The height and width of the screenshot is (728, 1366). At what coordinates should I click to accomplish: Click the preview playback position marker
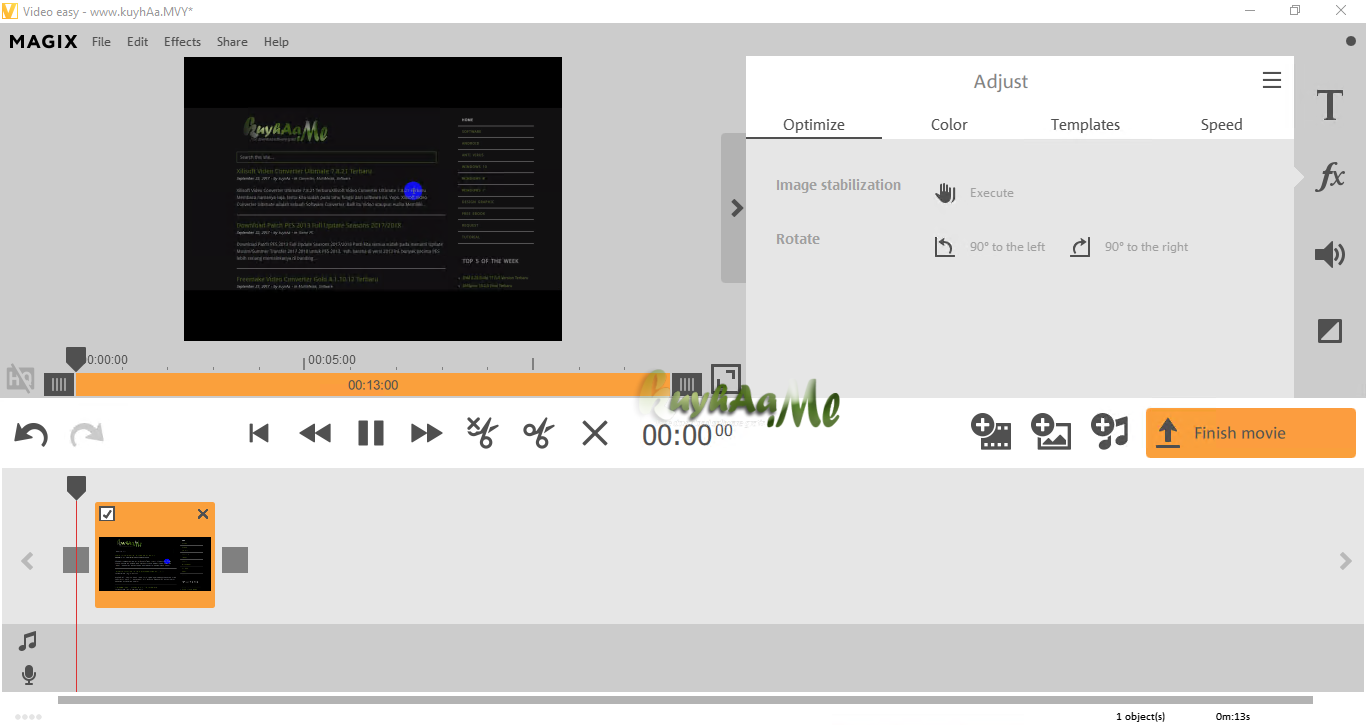[x=76, y=358]
